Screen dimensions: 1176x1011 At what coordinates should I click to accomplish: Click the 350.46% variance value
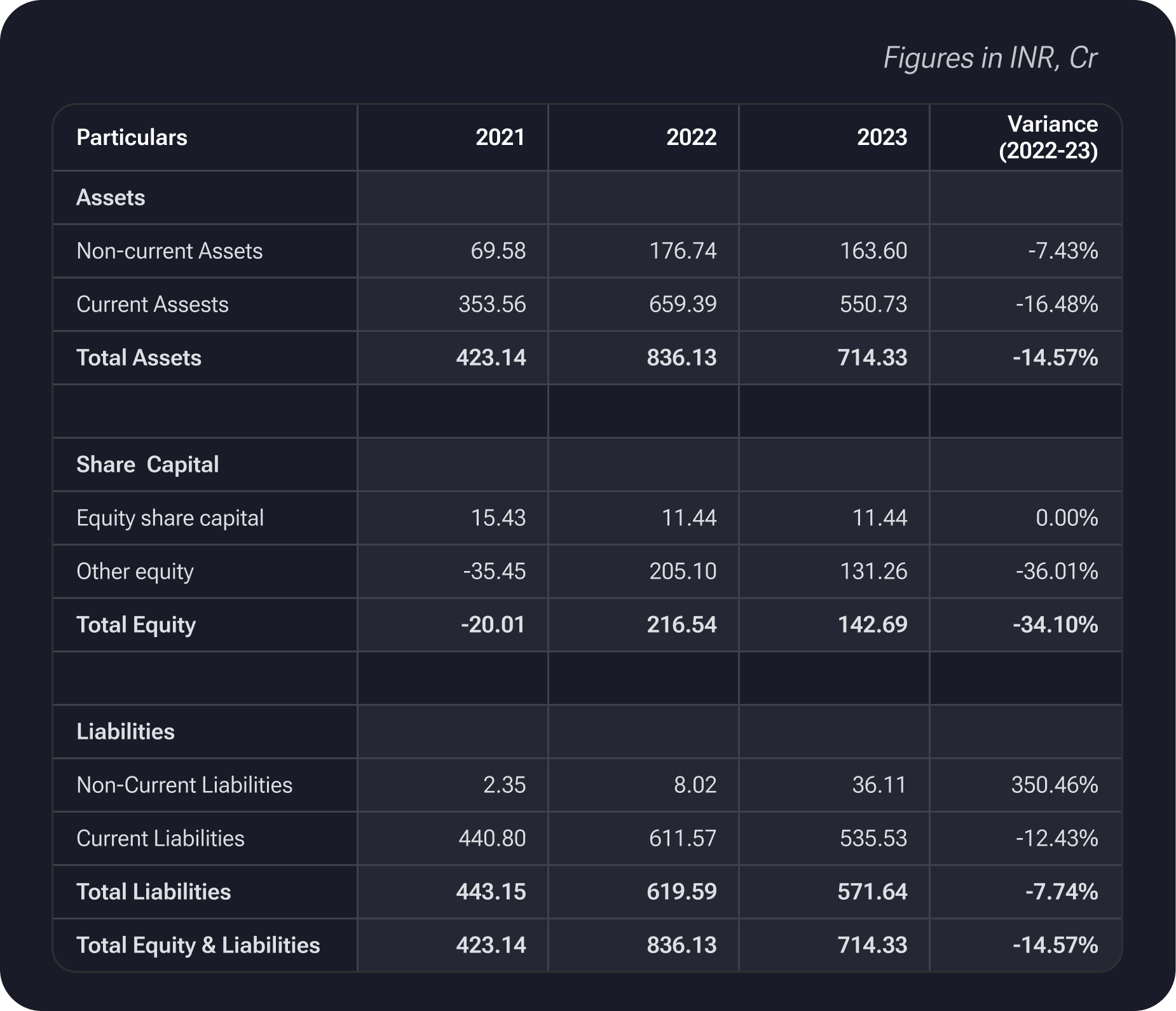(x=1054, y=785)
